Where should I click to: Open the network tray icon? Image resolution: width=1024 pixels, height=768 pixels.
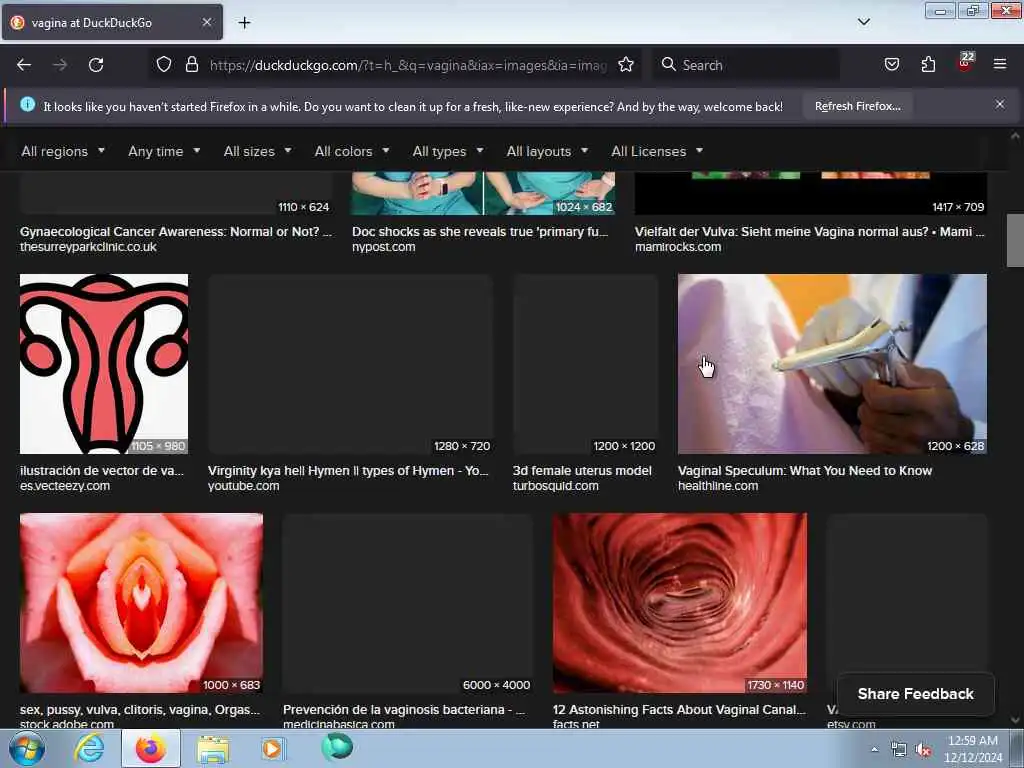[x=899, y=750]
